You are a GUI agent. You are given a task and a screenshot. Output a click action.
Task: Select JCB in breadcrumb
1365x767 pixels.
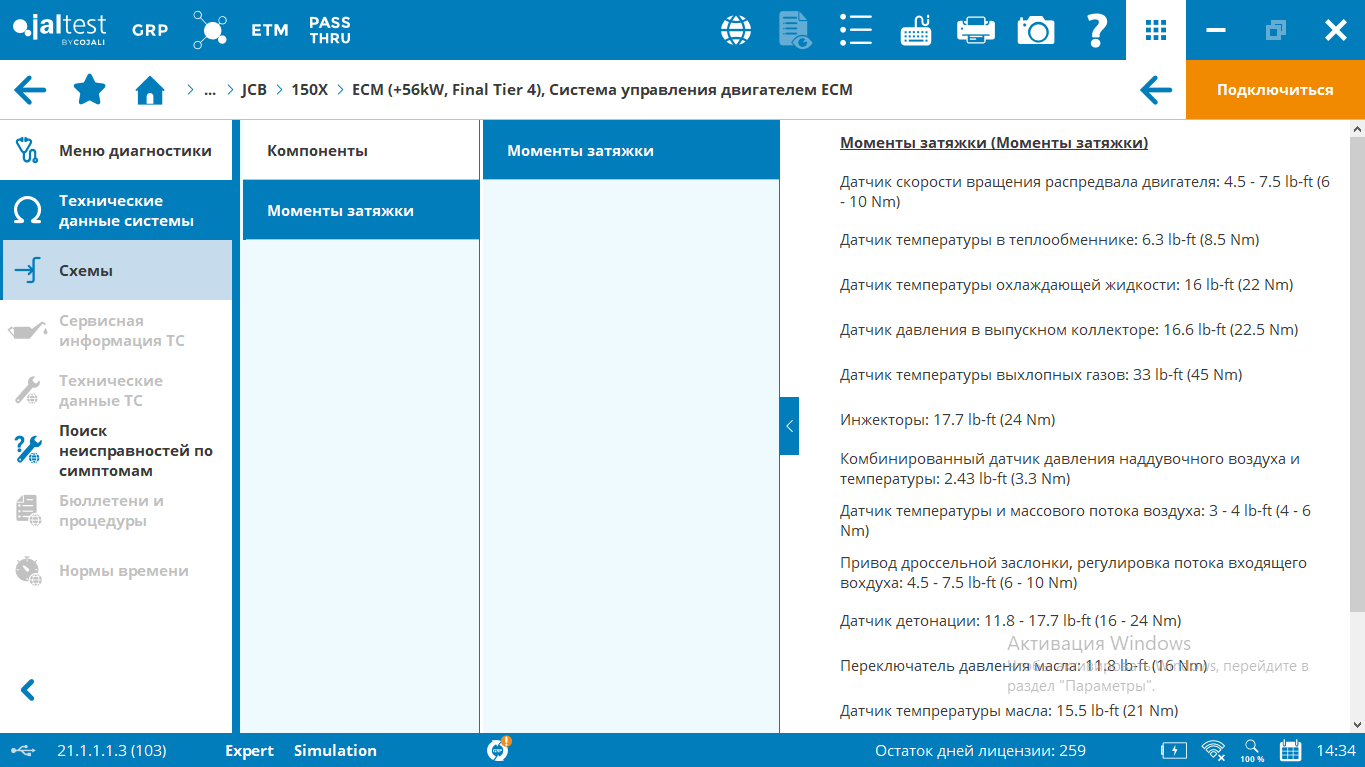pos(254,90)
